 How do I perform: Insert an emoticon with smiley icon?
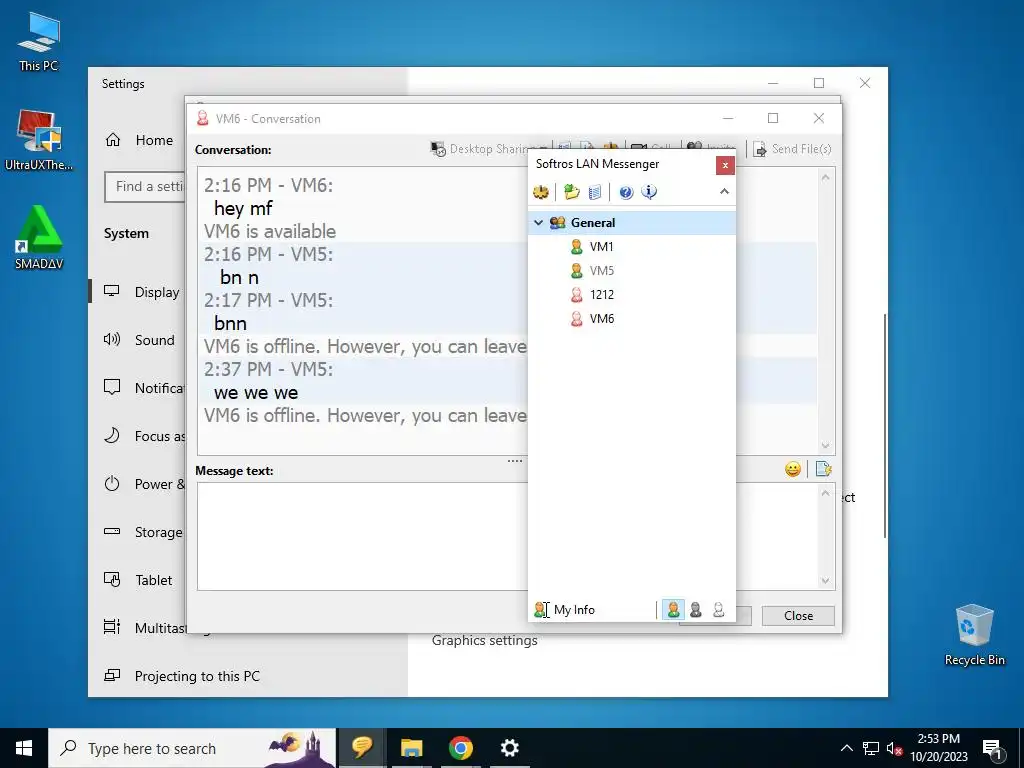(793, 469)
